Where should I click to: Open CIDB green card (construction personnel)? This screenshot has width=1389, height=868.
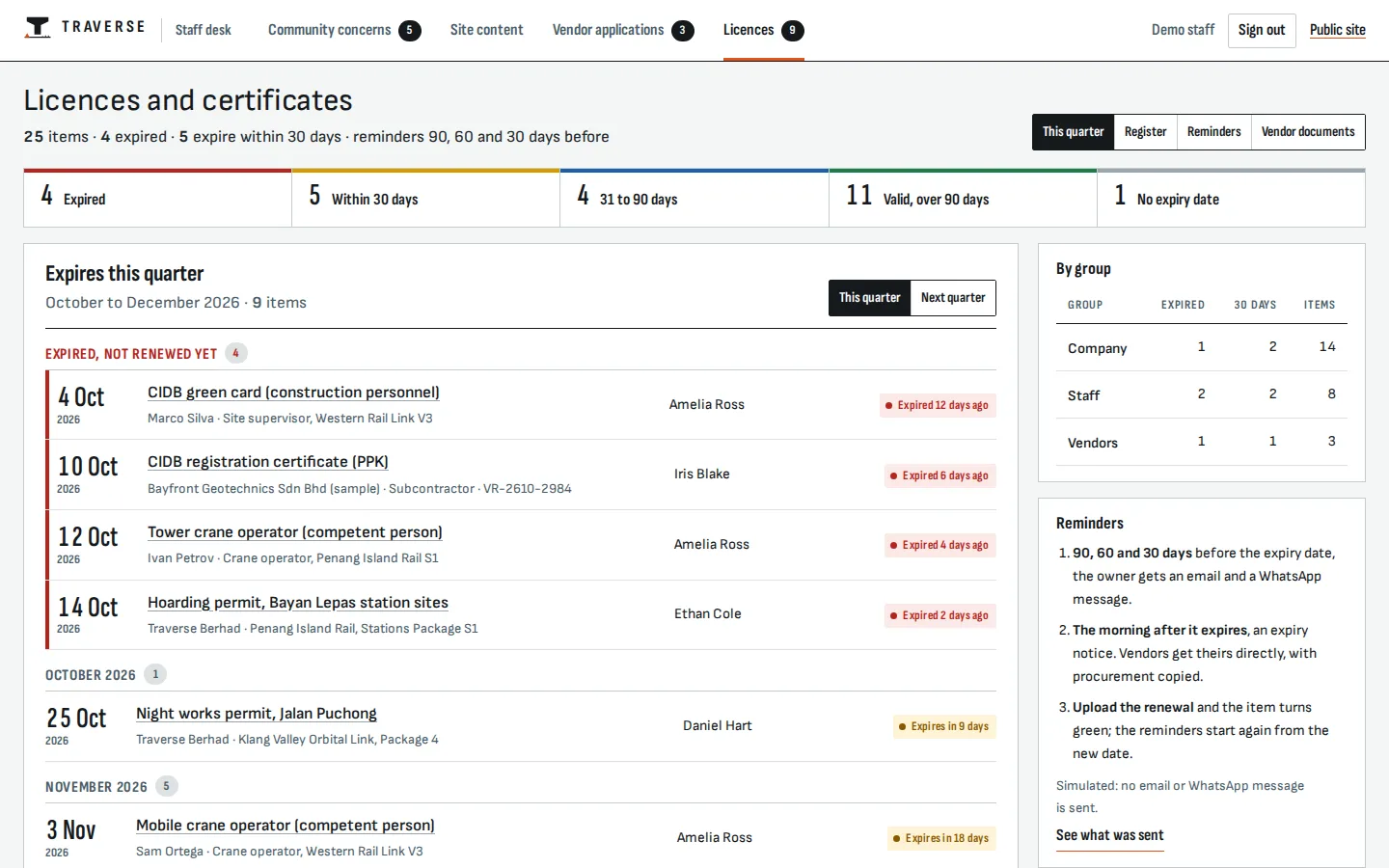(x=293, y=393)
